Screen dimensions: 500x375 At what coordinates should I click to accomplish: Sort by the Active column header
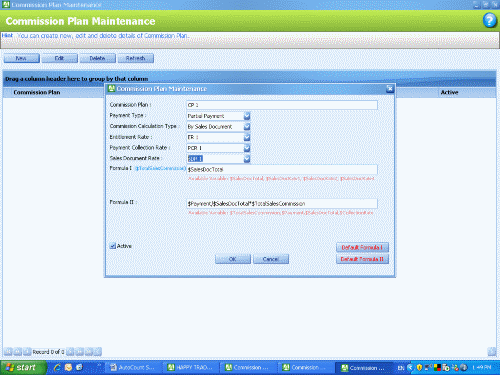[x=449, y=92]
